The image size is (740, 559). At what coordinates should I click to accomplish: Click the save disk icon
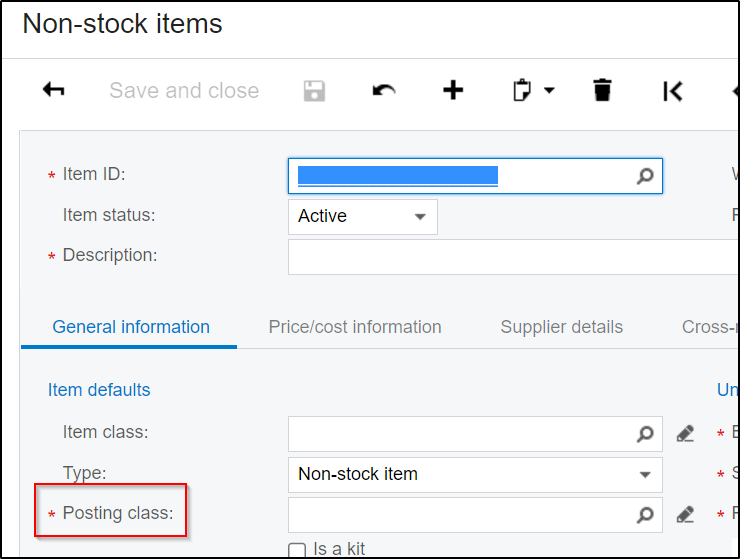tap(314, 90)
